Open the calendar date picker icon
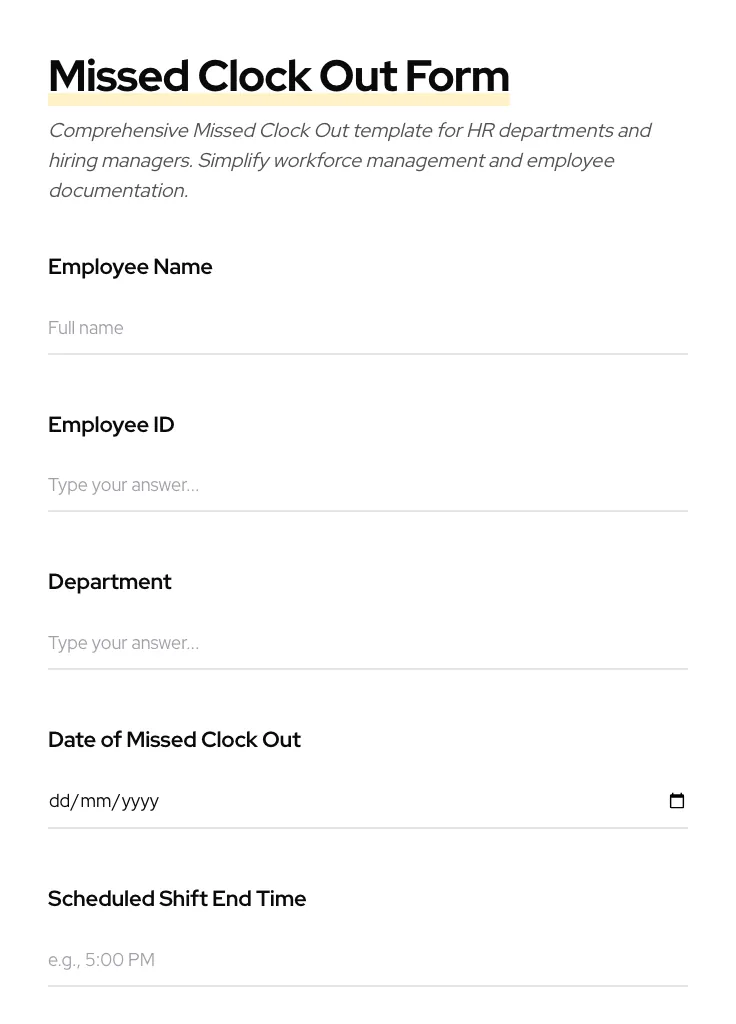 point(677,801)
